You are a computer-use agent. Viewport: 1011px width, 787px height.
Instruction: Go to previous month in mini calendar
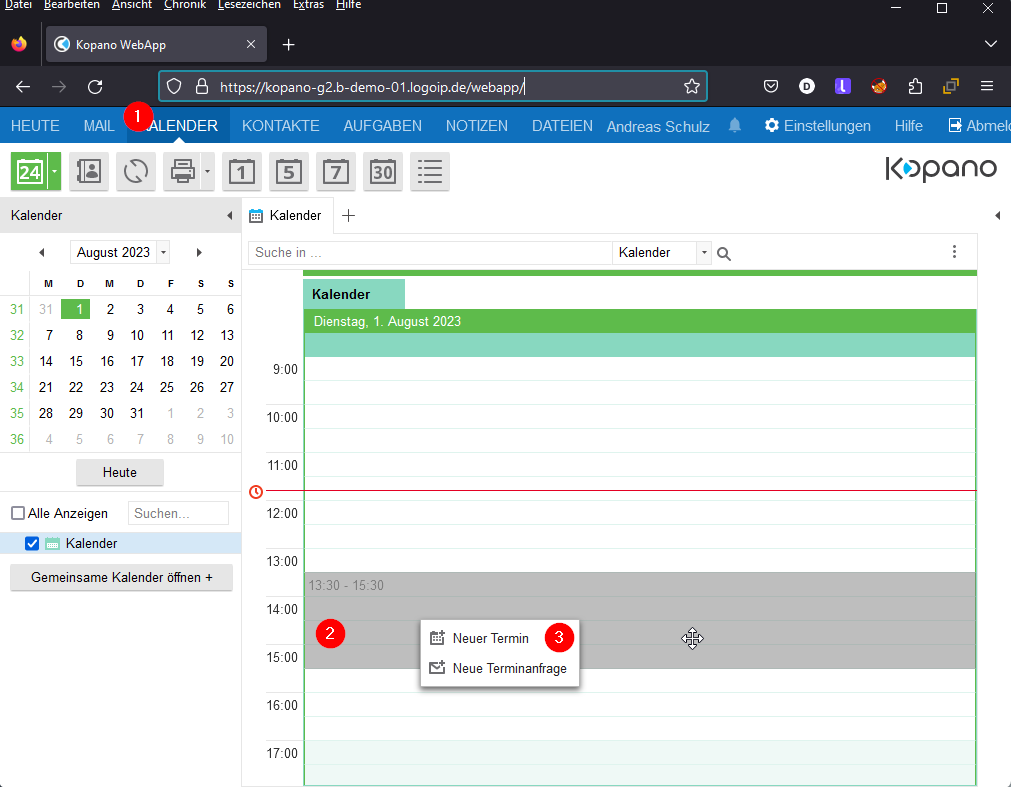tap(42, 253)
